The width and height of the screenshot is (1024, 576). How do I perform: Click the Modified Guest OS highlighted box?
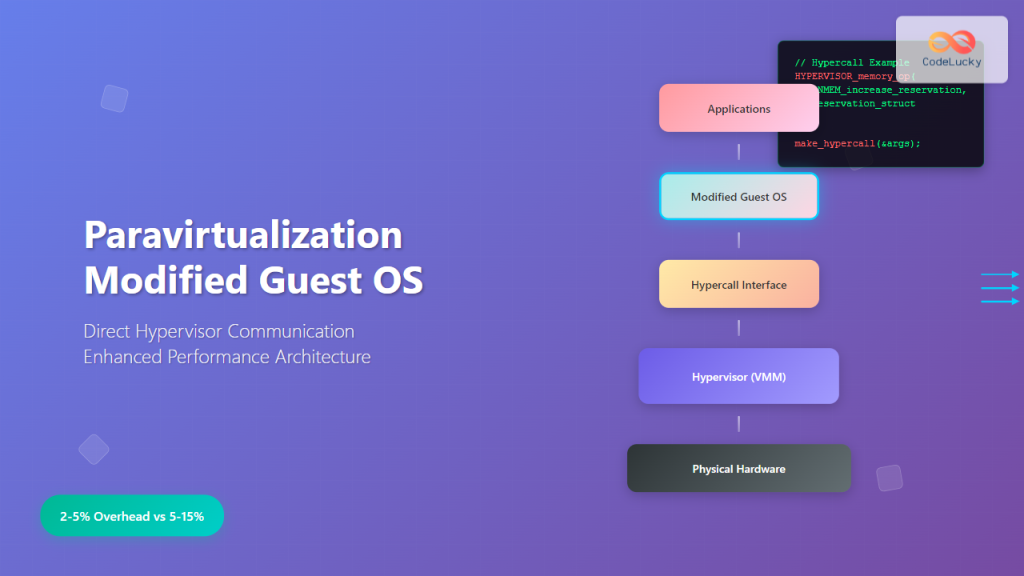(739, 196)
